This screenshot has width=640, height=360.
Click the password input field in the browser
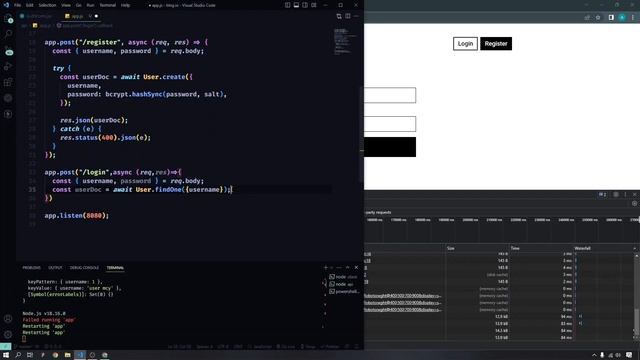click(390, 124)
